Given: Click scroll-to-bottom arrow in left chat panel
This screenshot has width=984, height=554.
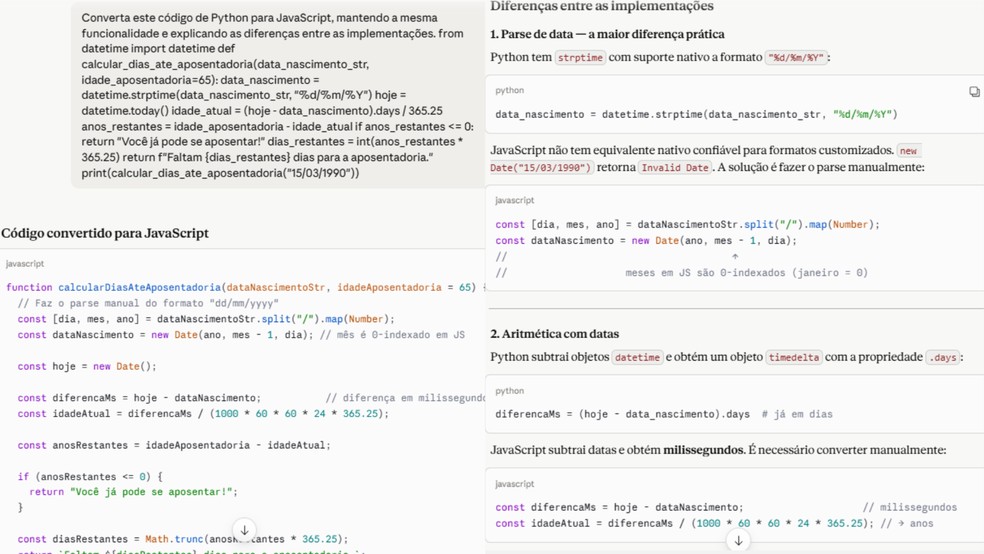Looking at the screenshot, I should point(245,530).
